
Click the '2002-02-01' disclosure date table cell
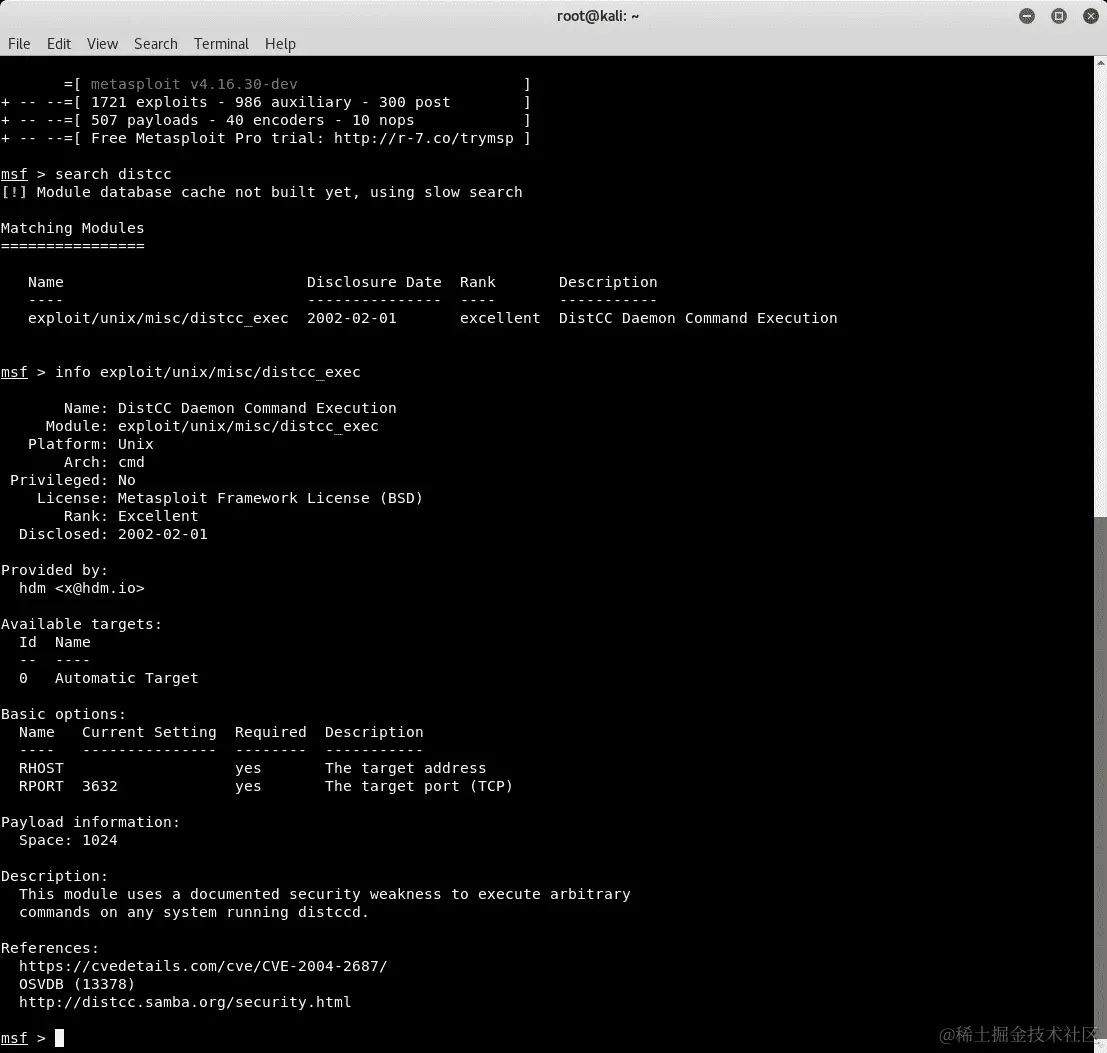point(352,318)
